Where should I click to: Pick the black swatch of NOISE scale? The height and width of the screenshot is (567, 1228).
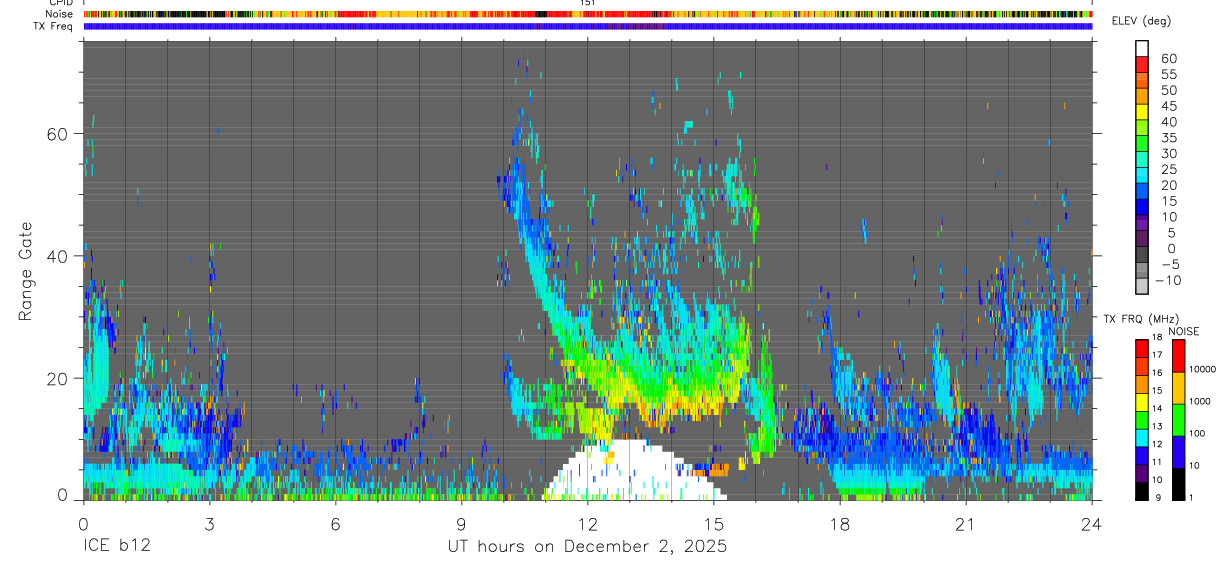click(x=1178, y=482)
